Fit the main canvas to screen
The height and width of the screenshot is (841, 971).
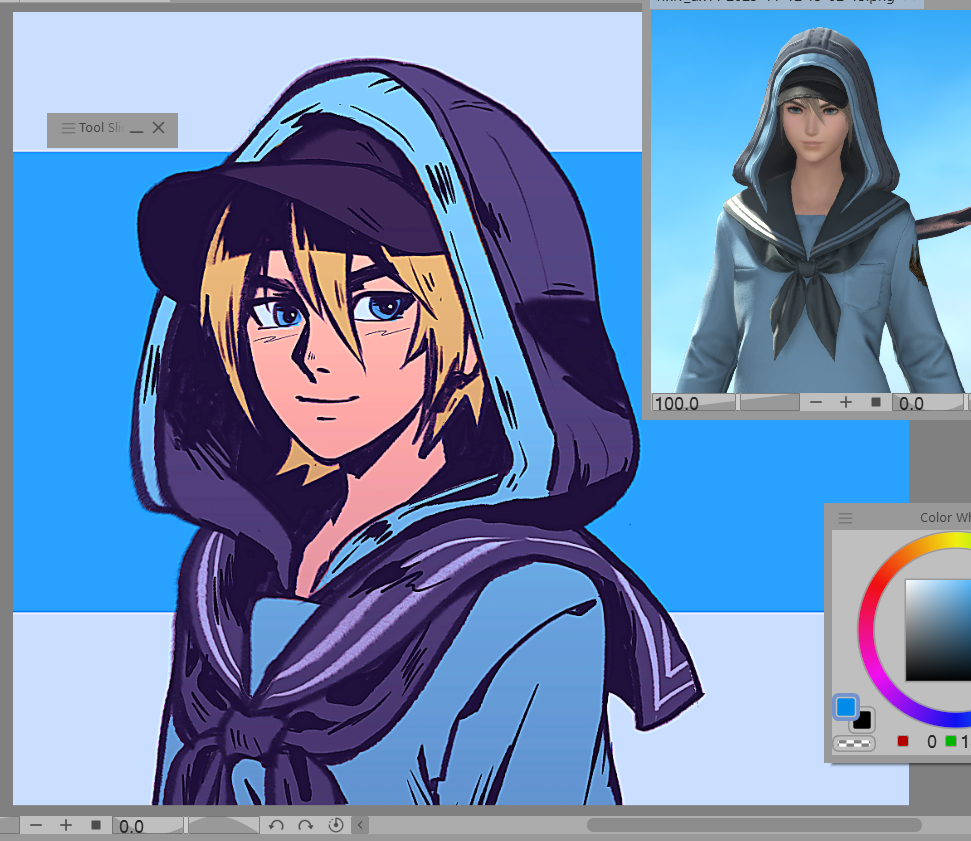[x=96, y=825]
